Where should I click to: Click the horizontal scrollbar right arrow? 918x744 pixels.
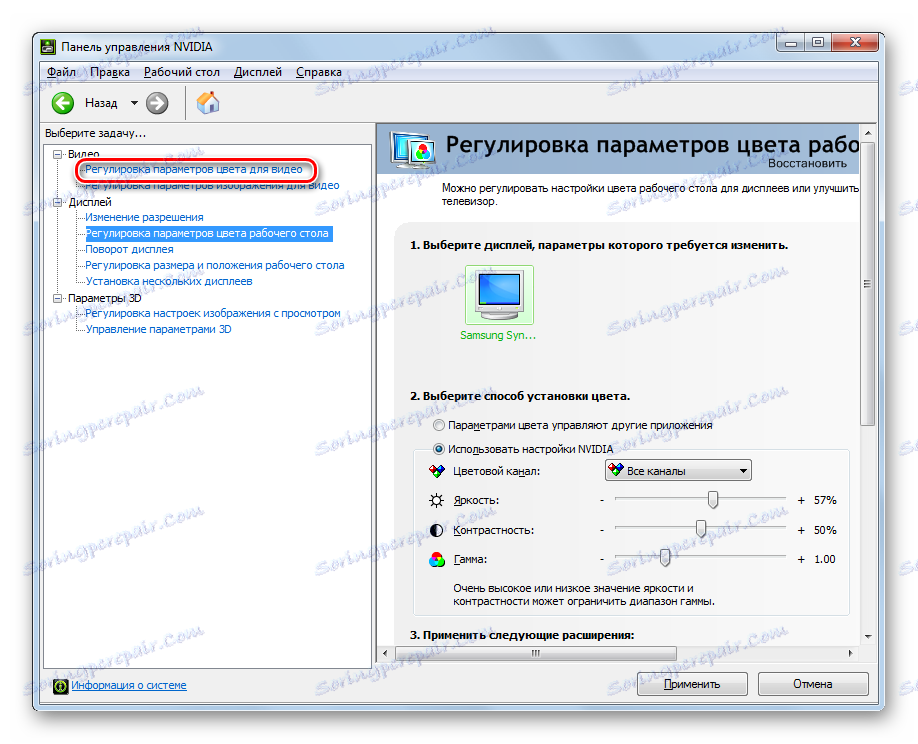coord(850,653)
